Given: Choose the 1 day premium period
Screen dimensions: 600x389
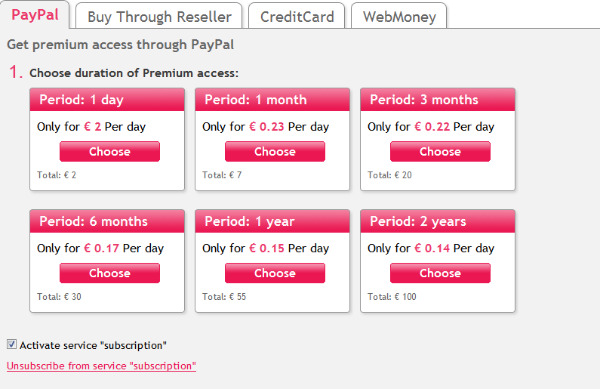Looking at the screenshot, I should [110, 151].
